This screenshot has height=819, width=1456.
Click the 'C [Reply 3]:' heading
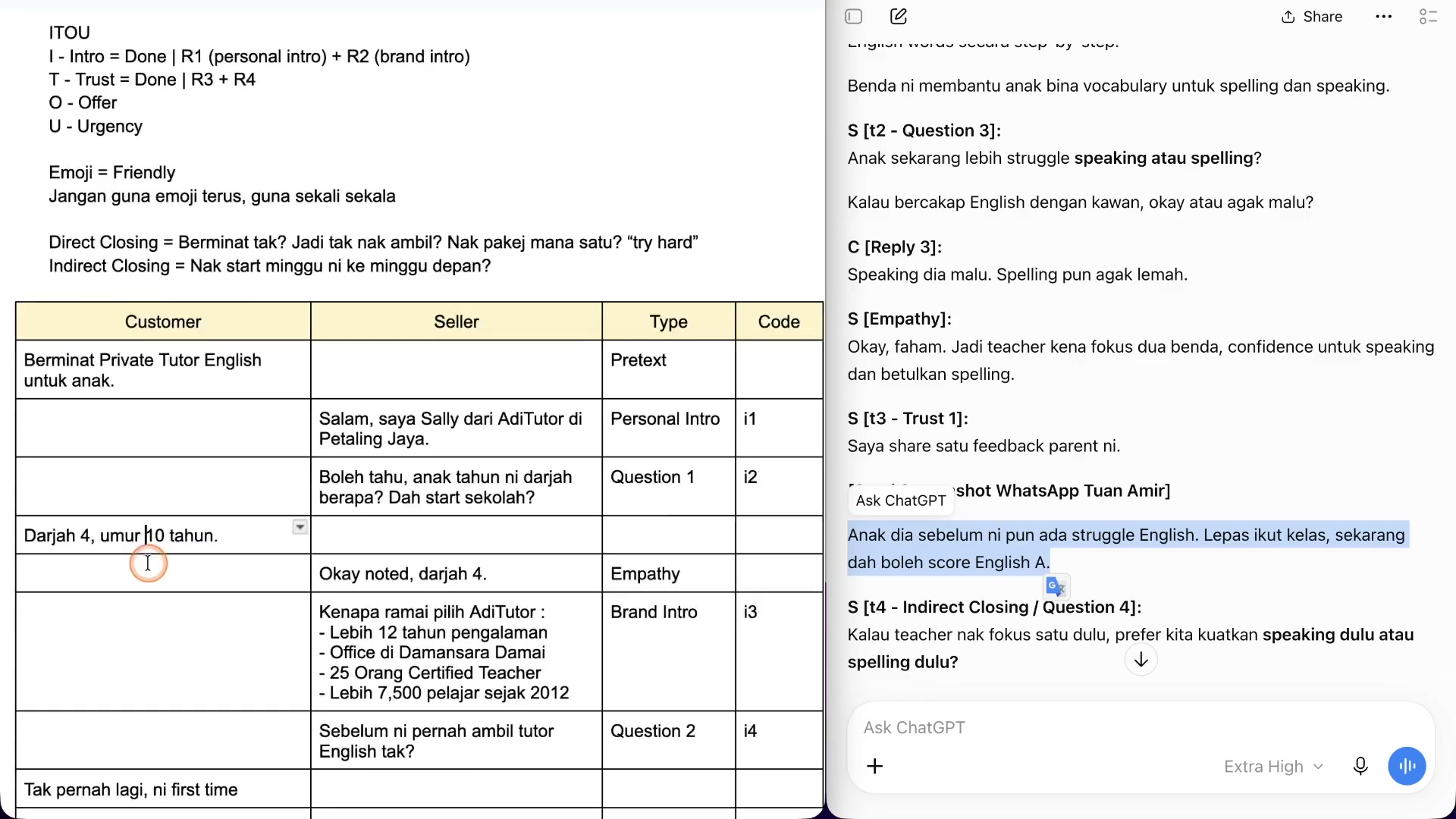pyautogui.click(x=894, y=247)
